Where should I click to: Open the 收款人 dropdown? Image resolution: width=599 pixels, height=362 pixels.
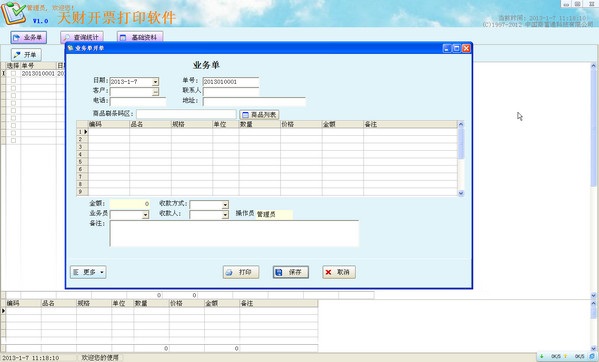tap(225, 215)
